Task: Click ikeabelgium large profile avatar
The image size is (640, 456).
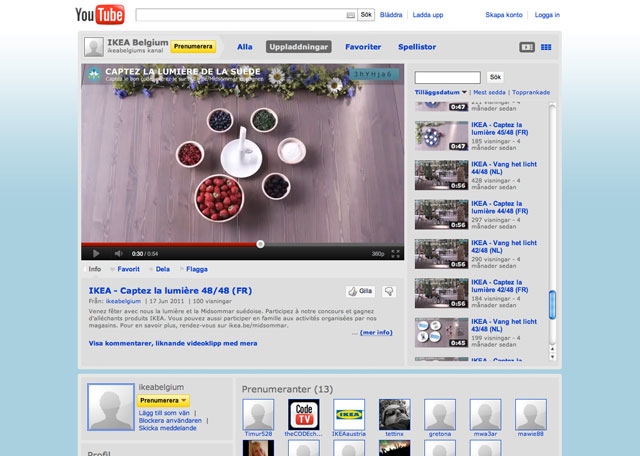Action: point(111,407)
